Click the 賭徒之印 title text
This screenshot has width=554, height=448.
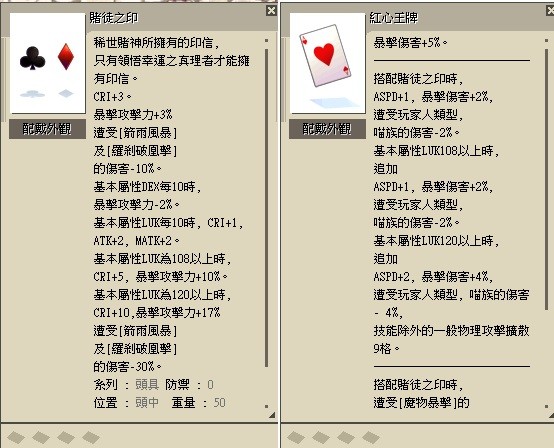click(113, 18)
